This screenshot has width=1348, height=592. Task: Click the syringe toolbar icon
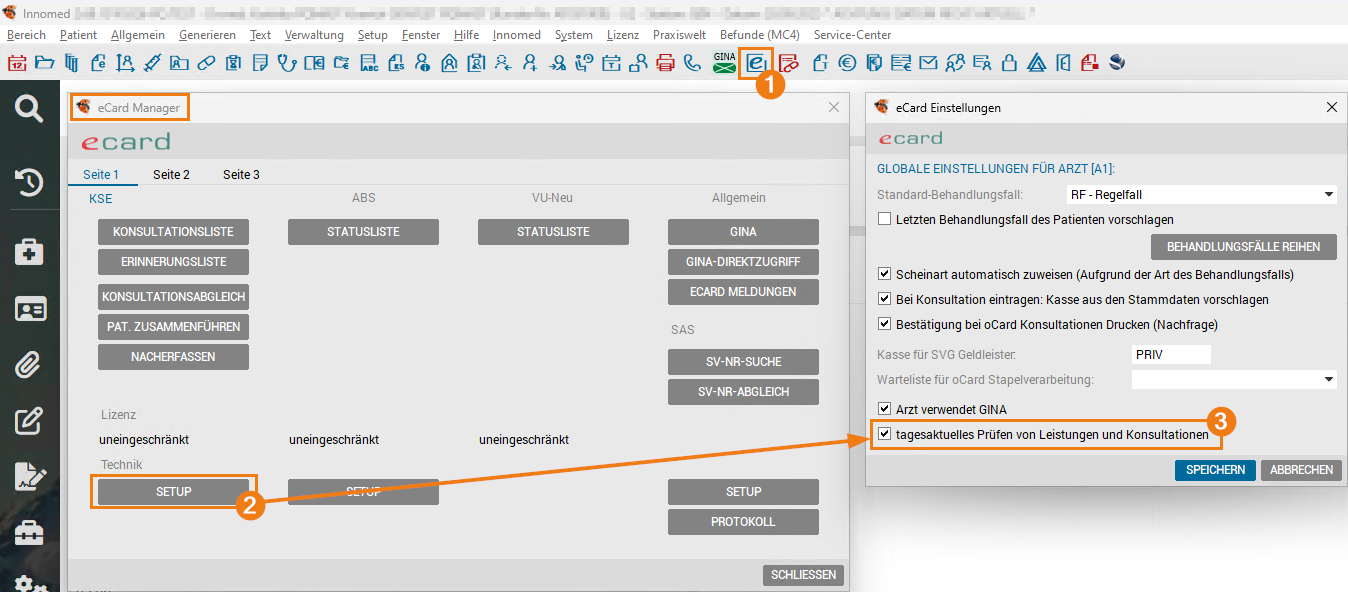(x=152, y=63)
